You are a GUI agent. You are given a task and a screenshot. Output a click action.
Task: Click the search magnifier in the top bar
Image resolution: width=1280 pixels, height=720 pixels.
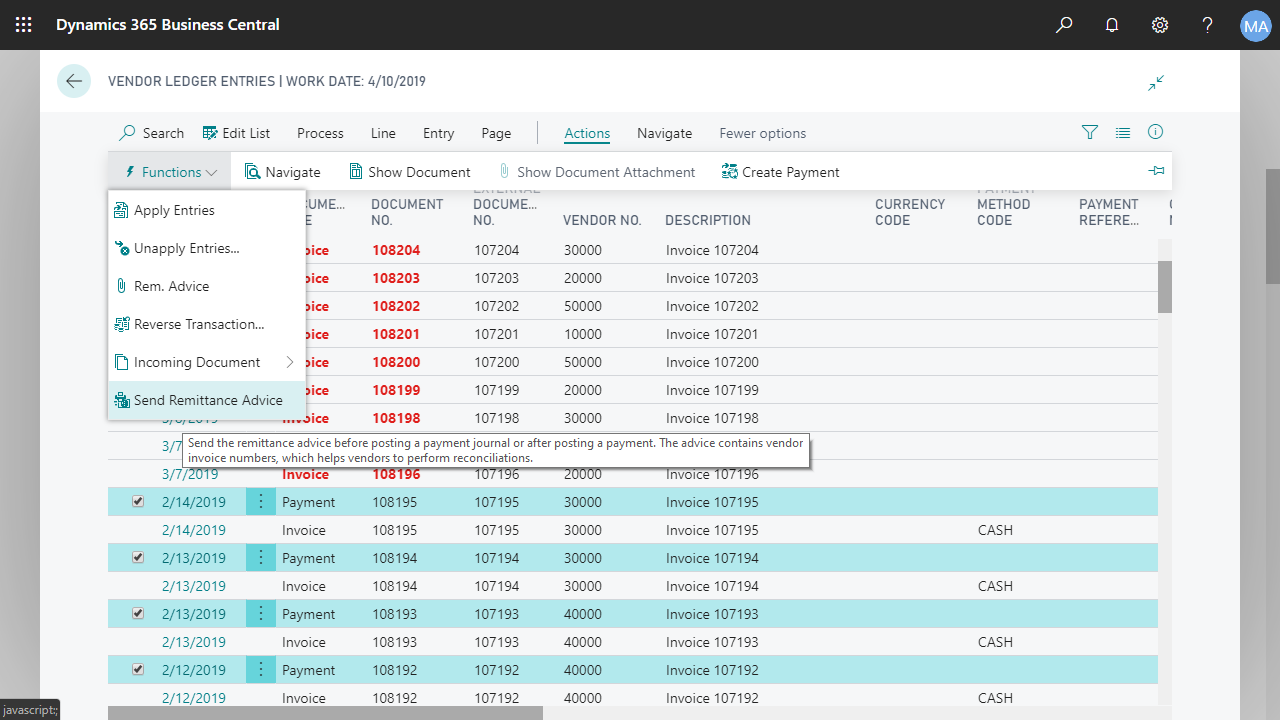pyautogui.click(x=1064, y=25)
